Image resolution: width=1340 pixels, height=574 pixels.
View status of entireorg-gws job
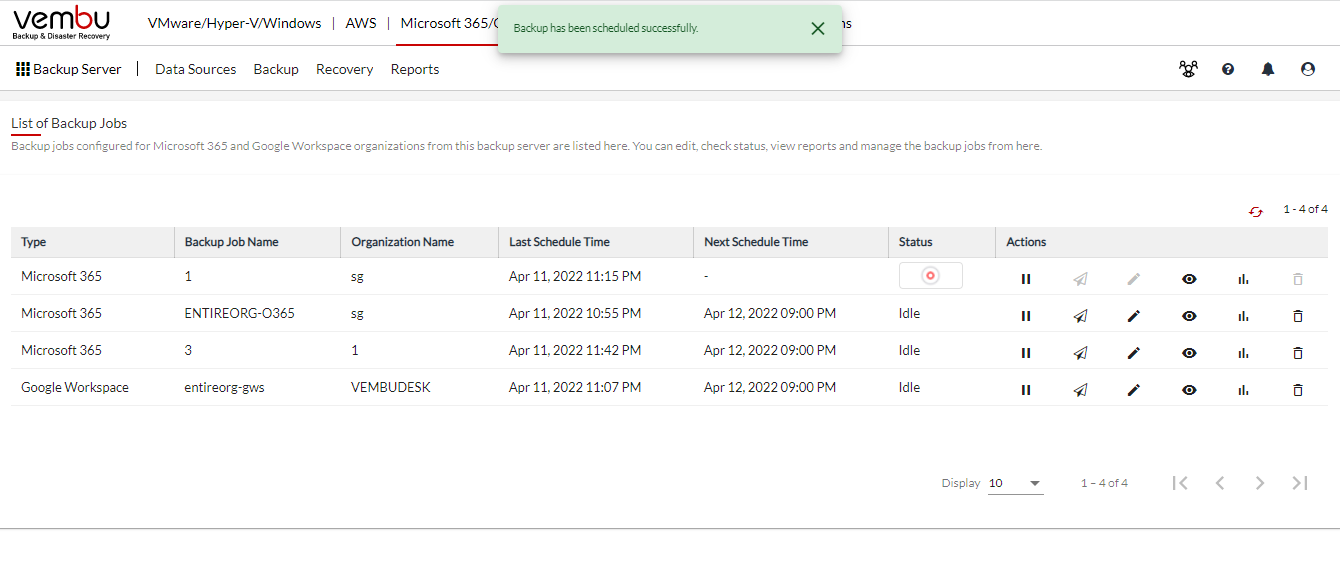[x=1189, y=390]
